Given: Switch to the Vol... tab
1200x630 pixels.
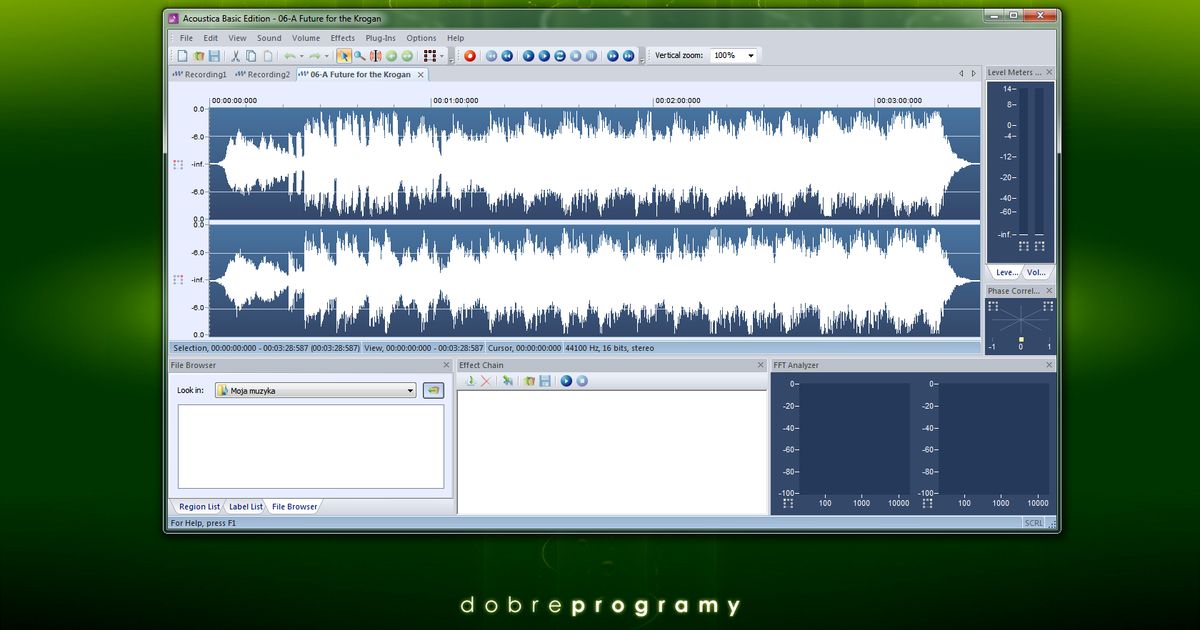Looking at the screenshot, I should 1036,272.
